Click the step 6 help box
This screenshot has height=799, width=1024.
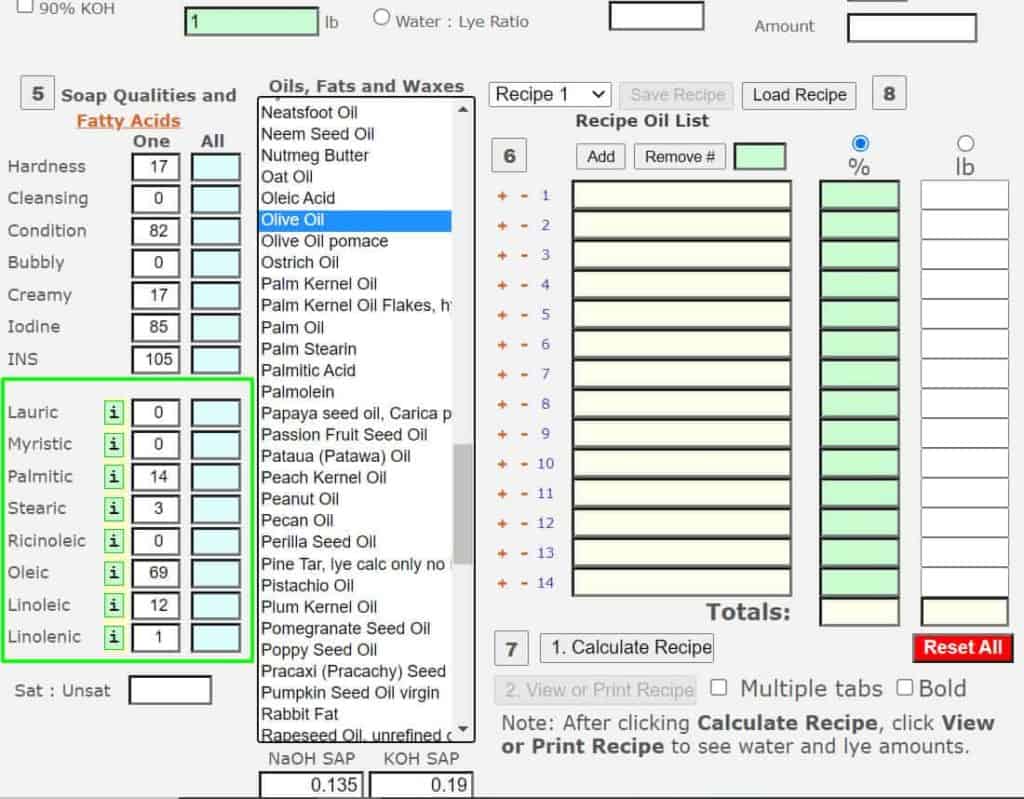click(x=510, y=156)
